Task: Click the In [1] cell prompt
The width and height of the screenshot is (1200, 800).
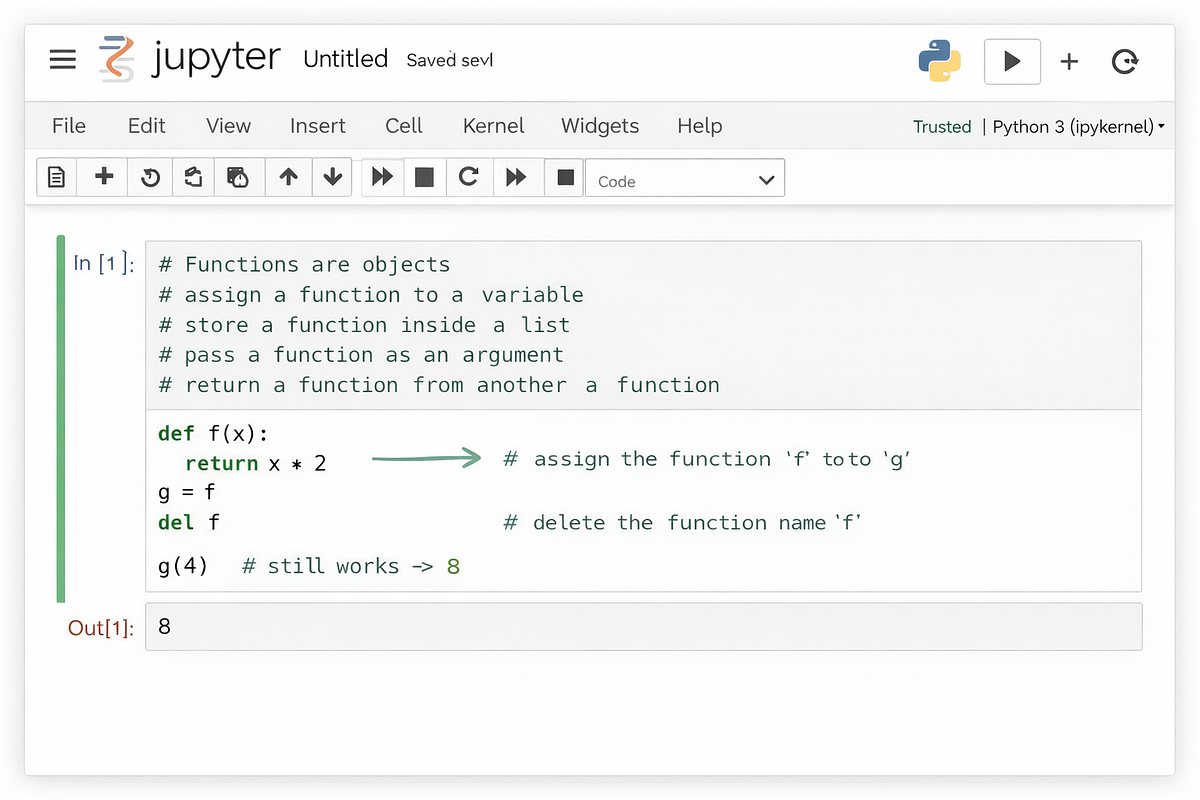Action: click(103, 263)
